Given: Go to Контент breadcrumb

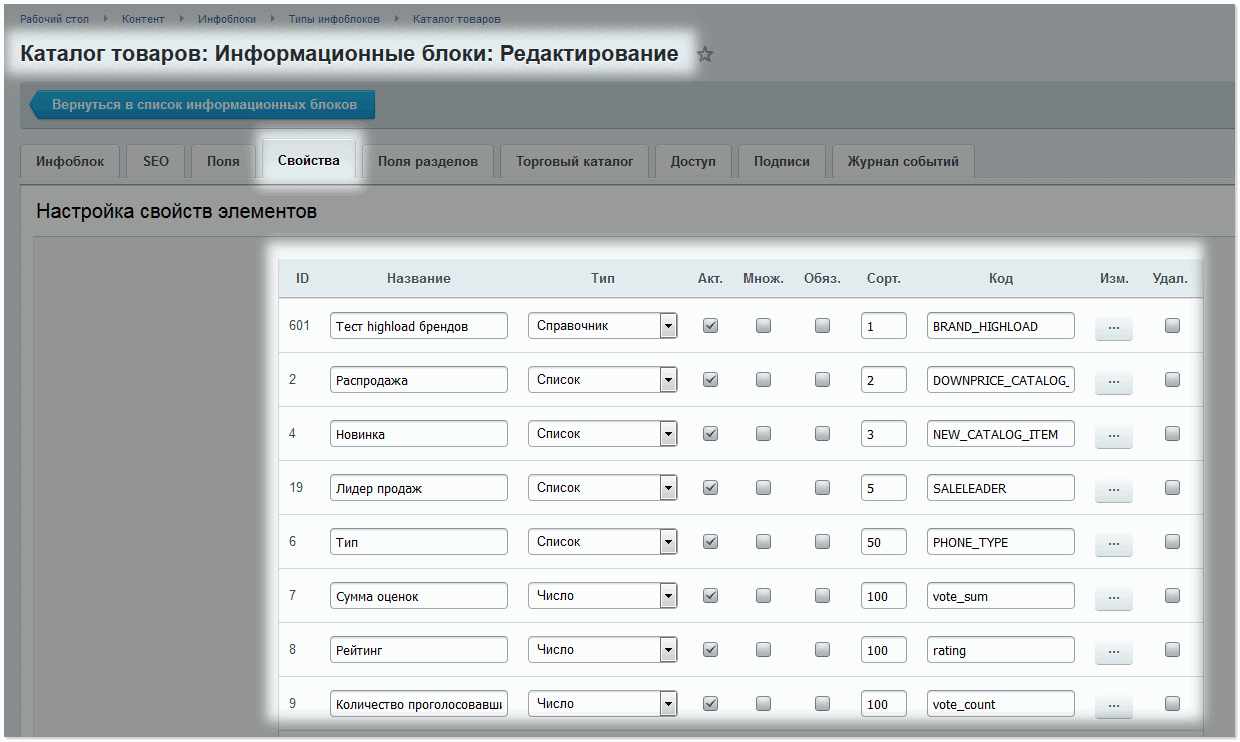Looking at the screenshot, I should (x=144, y=19).
